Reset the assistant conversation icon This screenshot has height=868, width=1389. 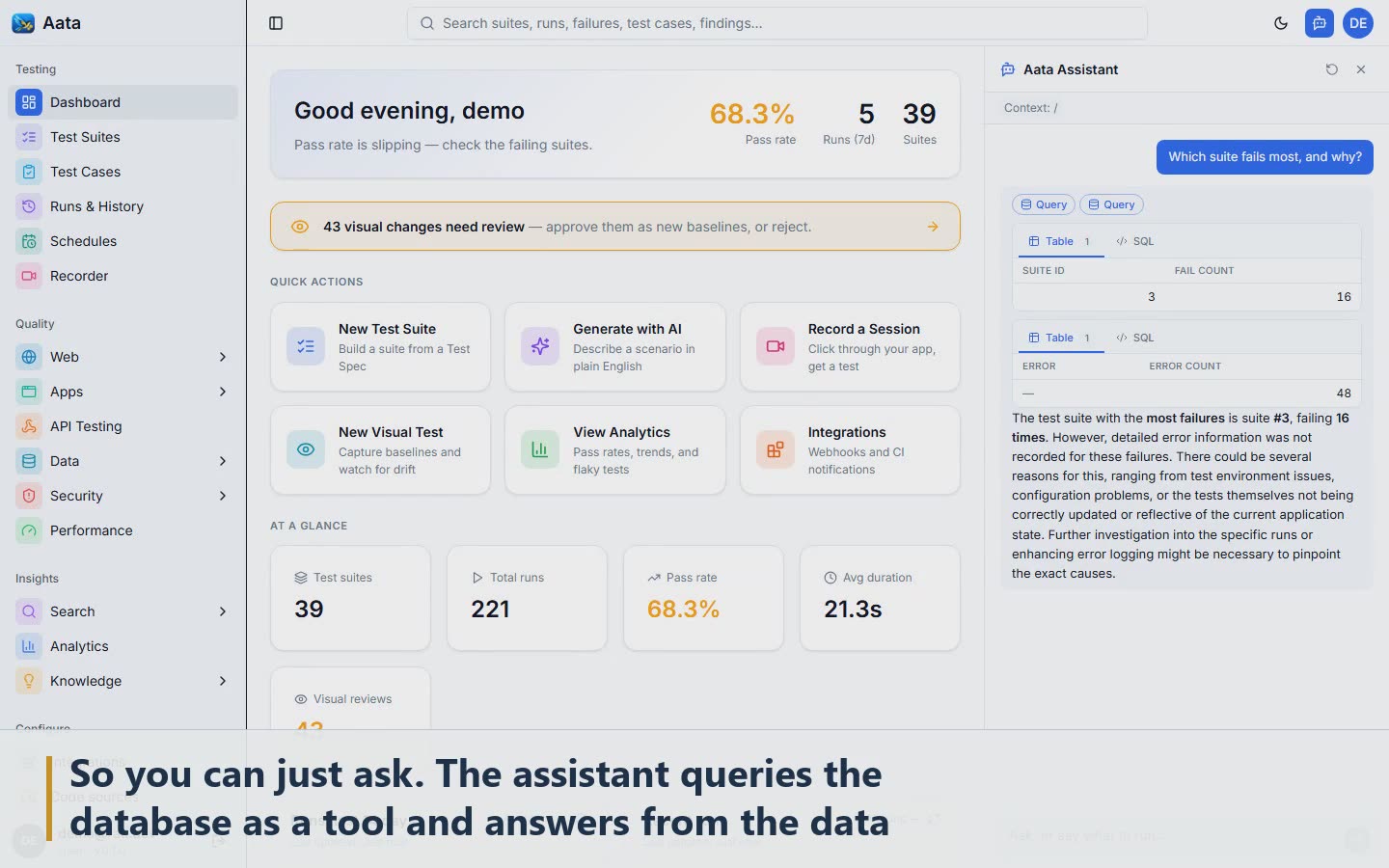pos(1332,69)
